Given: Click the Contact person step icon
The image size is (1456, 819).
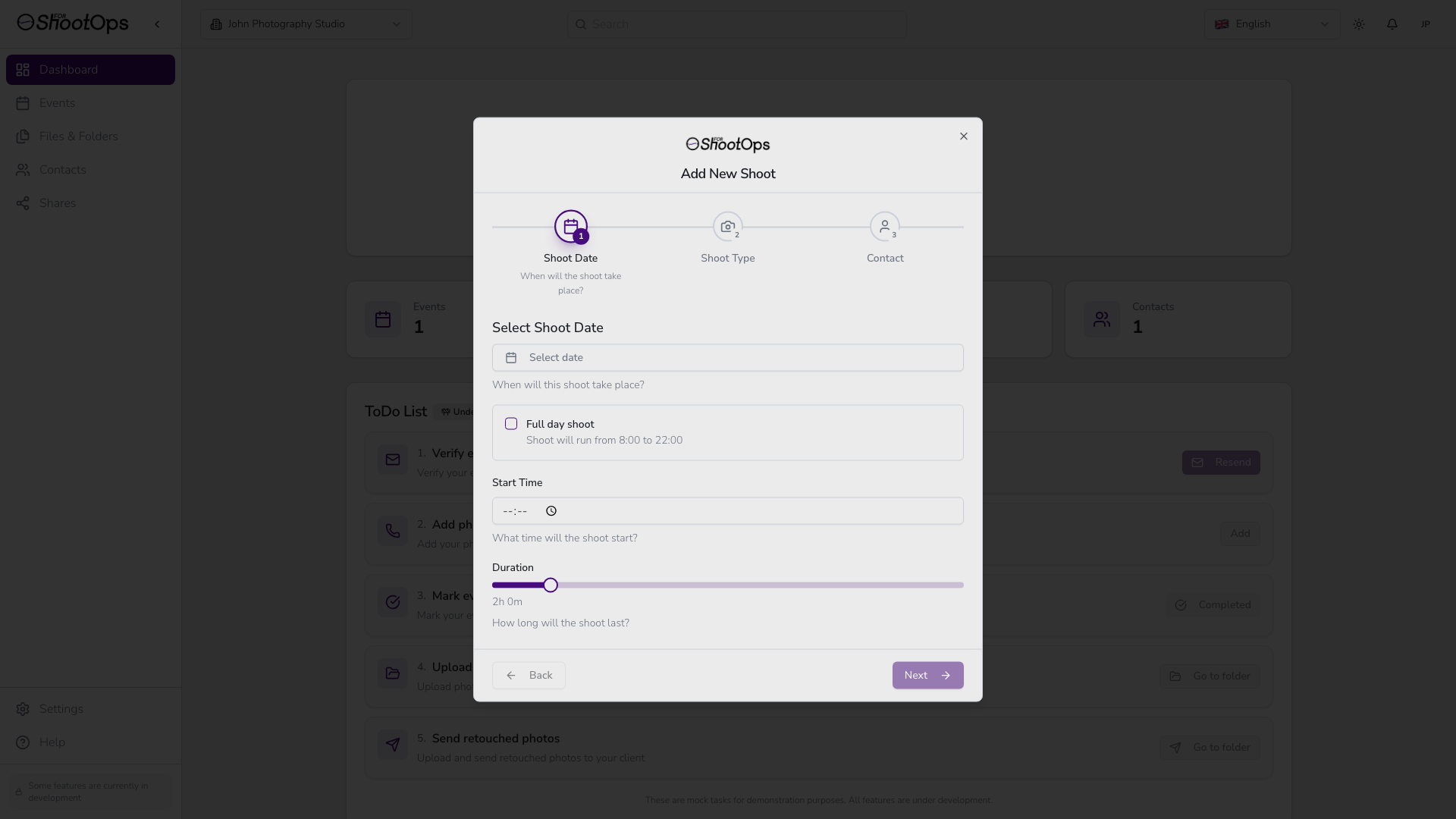Looking at the screenshot, I should coord(884,226).
